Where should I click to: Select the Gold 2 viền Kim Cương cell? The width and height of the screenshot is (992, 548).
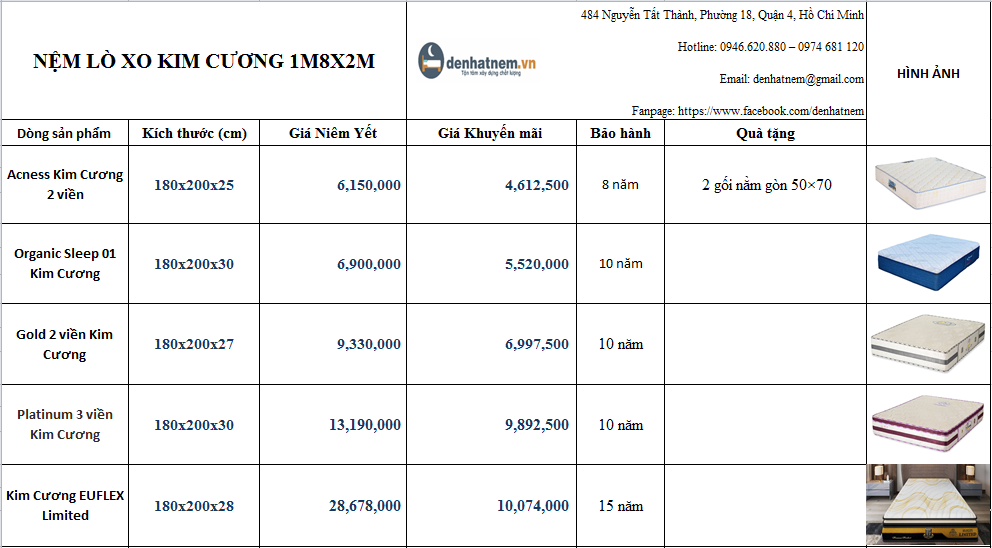pyautogui.click(x=65, y=344)
